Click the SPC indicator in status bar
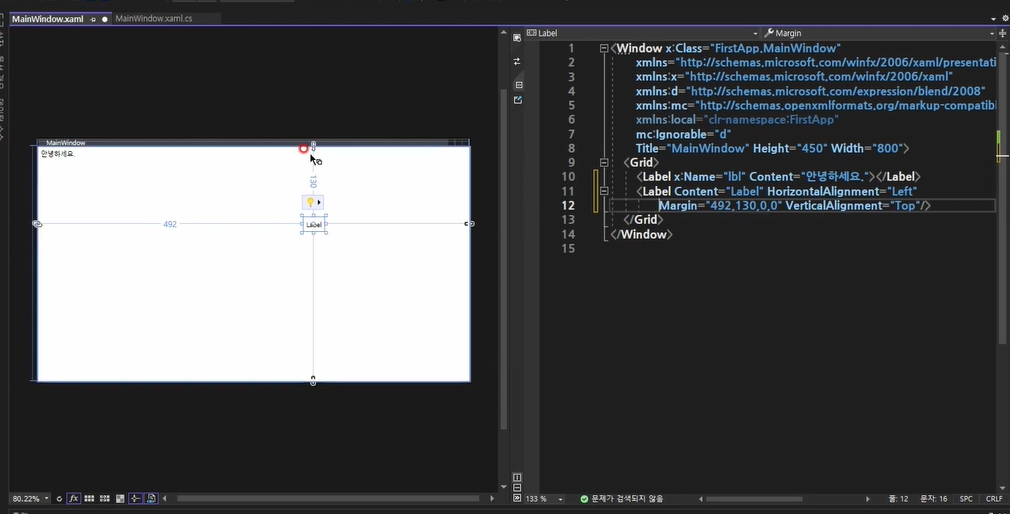 coord(966,499)
